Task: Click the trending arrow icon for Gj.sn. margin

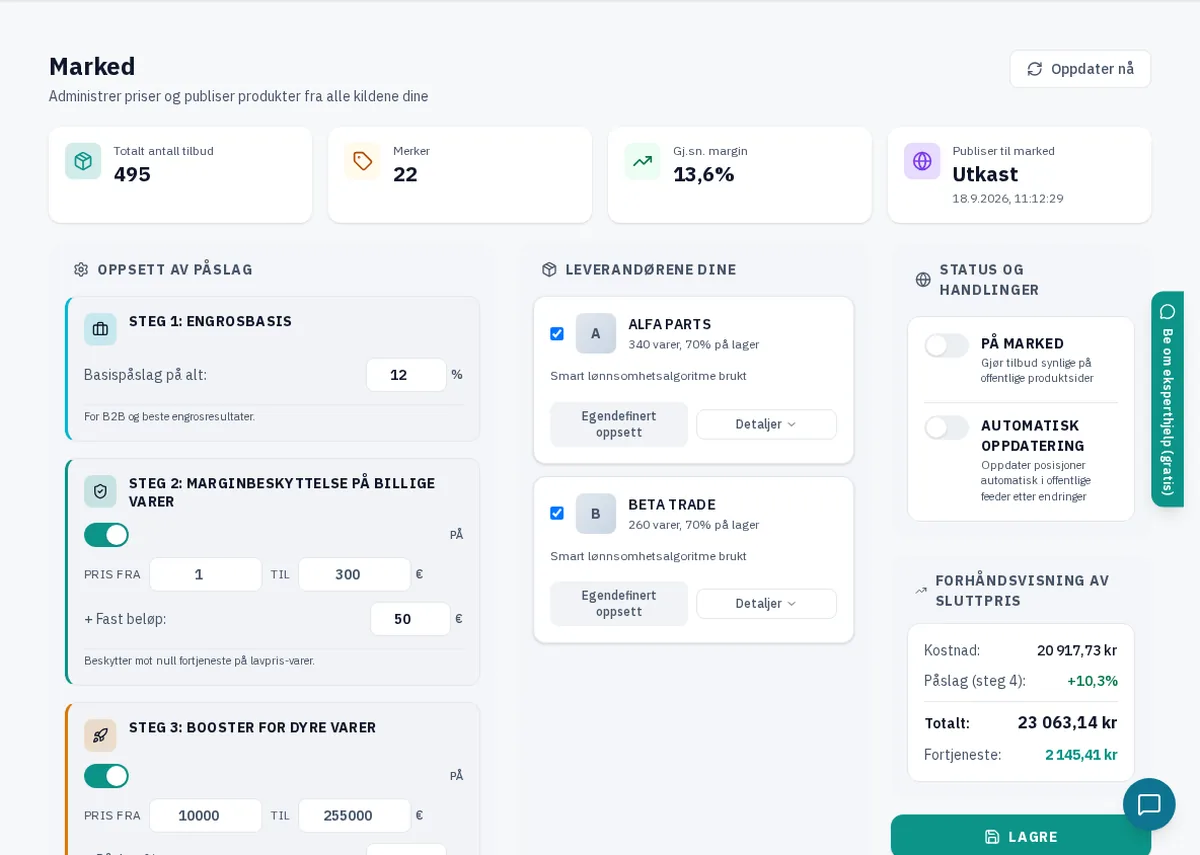Action: pos(642,161)
